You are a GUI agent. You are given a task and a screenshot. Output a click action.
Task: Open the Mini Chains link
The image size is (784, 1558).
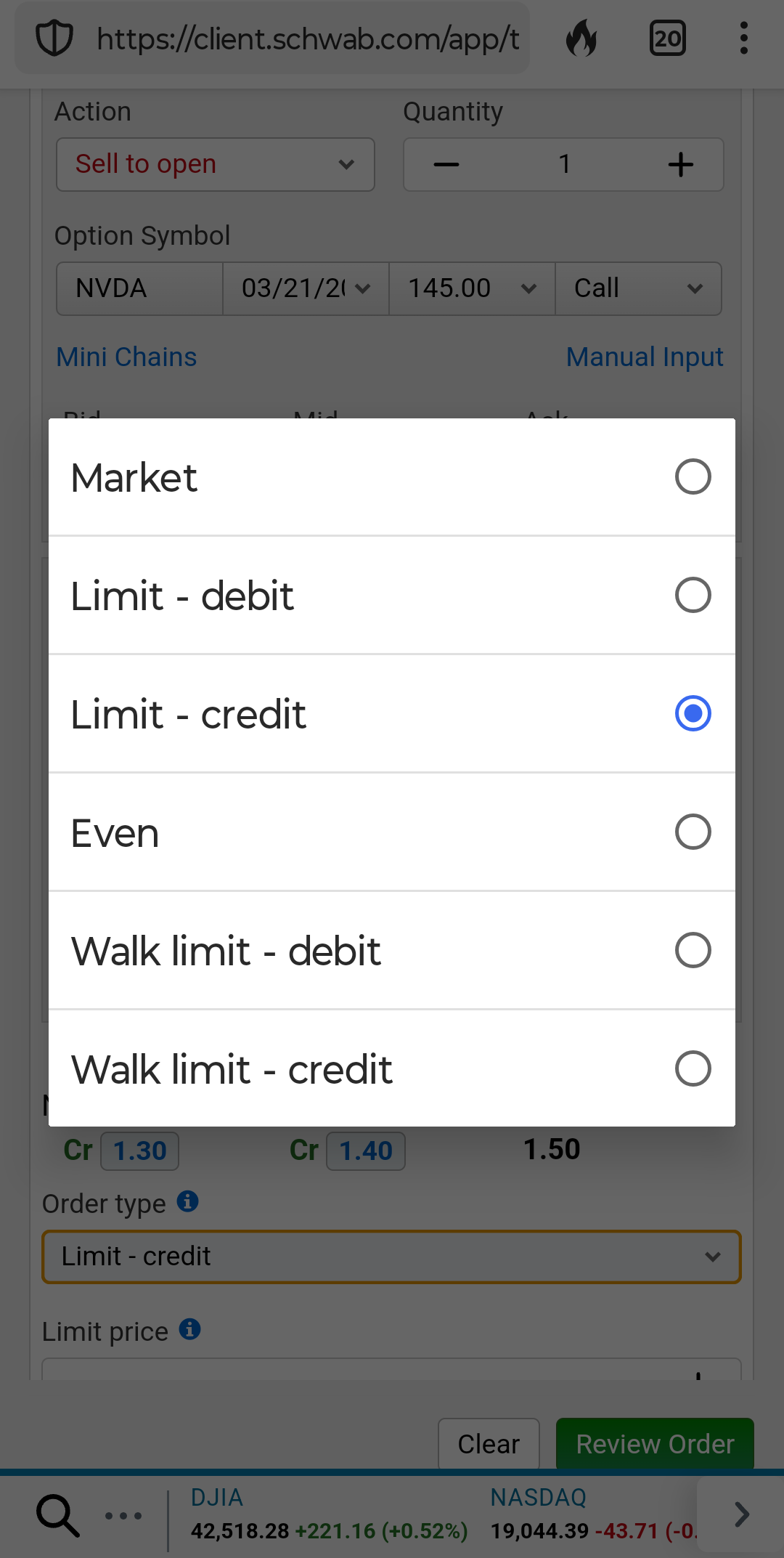pos(126,357)
